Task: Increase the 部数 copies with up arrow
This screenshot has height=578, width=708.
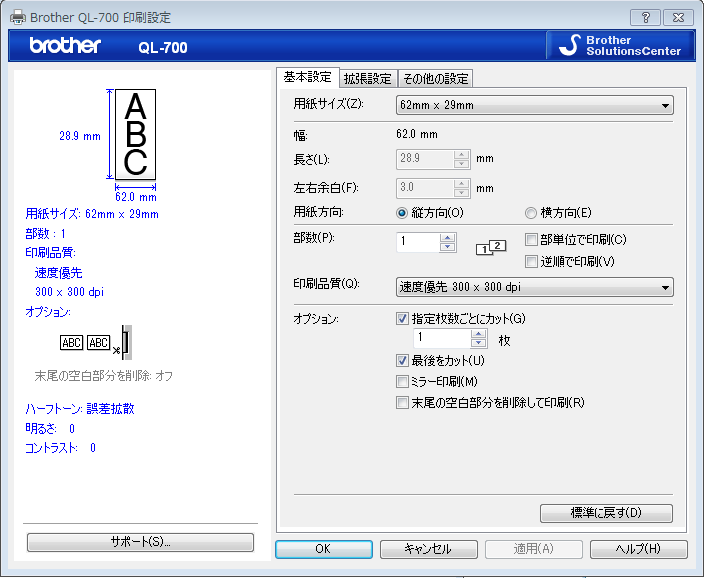Action: (x=447, y=238)
